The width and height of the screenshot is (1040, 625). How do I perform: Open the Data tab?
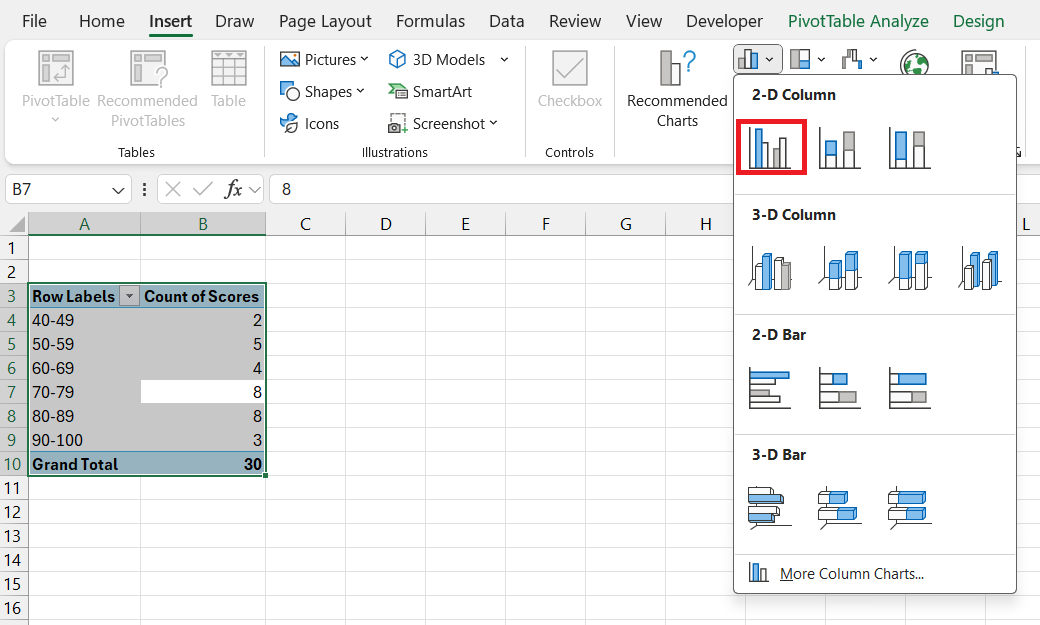[x=507, y=21]
